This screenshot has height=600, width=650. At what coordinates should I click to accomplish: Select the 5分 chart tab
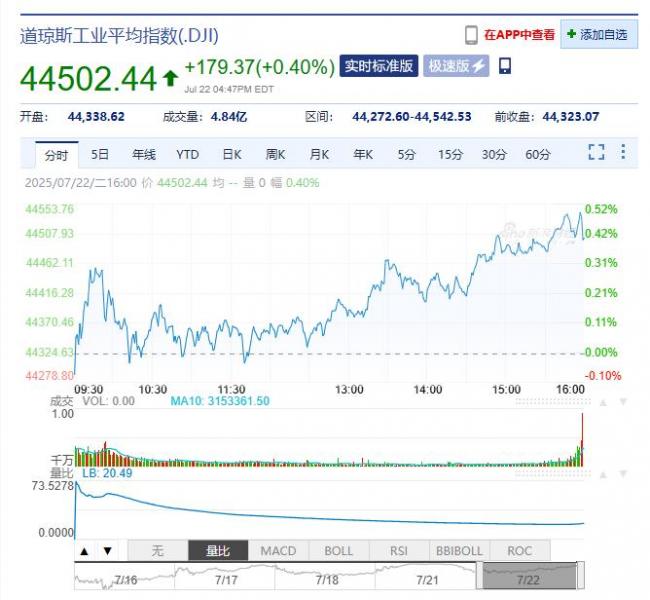(x=406, y=155)
